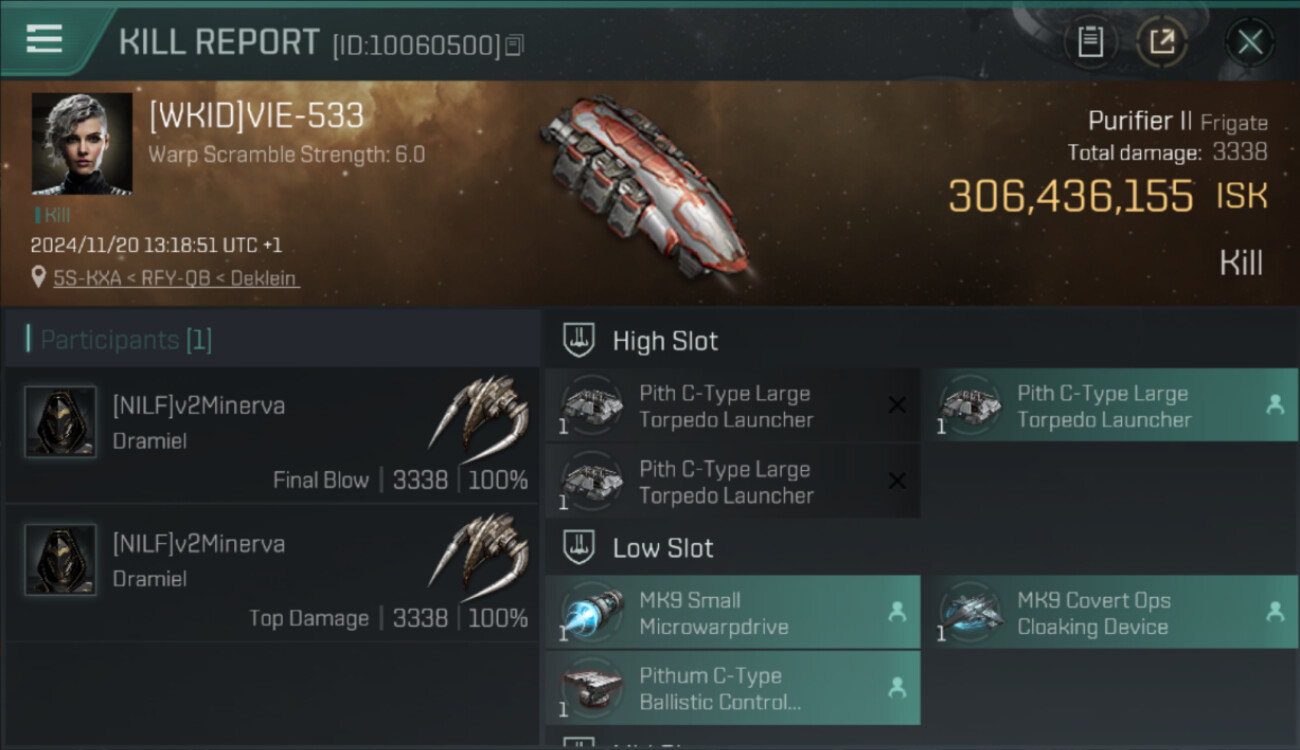Click the share export icon
1300x750 pixels.
(1162, 42)
